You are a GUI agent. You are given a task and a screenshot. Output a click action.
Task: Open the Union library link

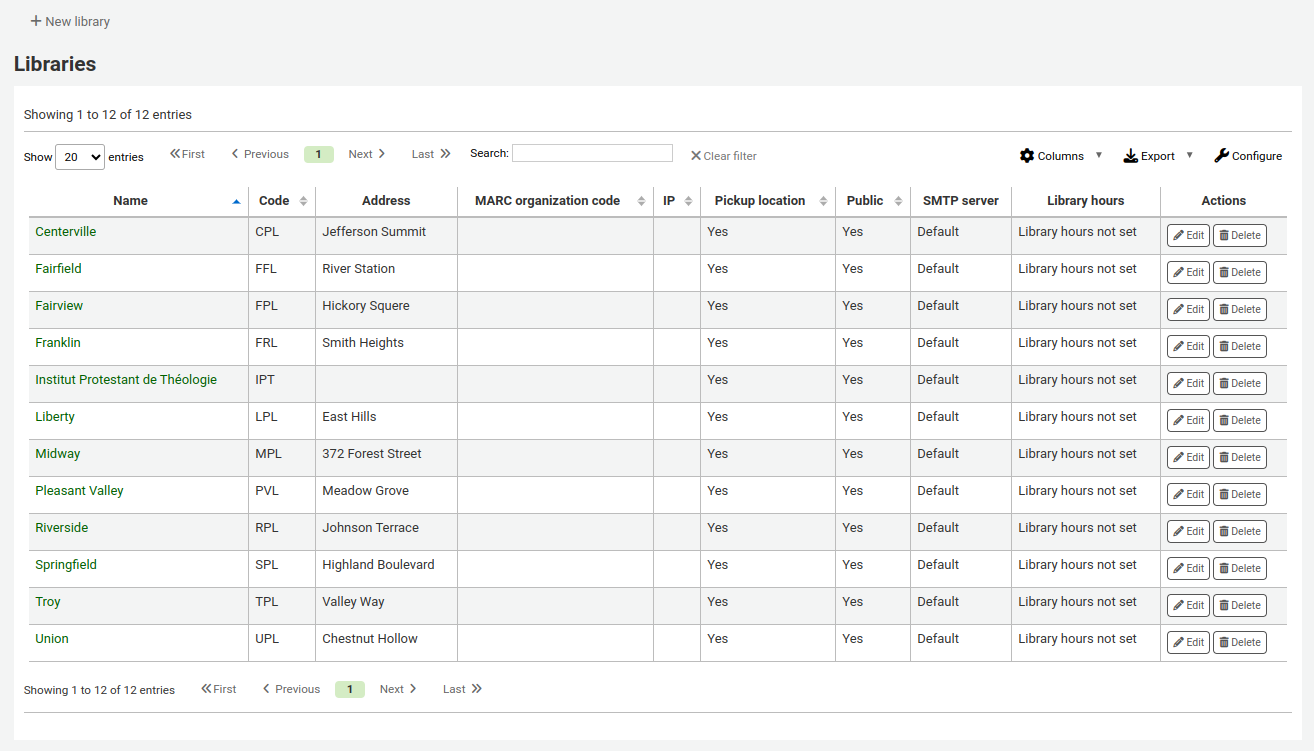point(52,639)
